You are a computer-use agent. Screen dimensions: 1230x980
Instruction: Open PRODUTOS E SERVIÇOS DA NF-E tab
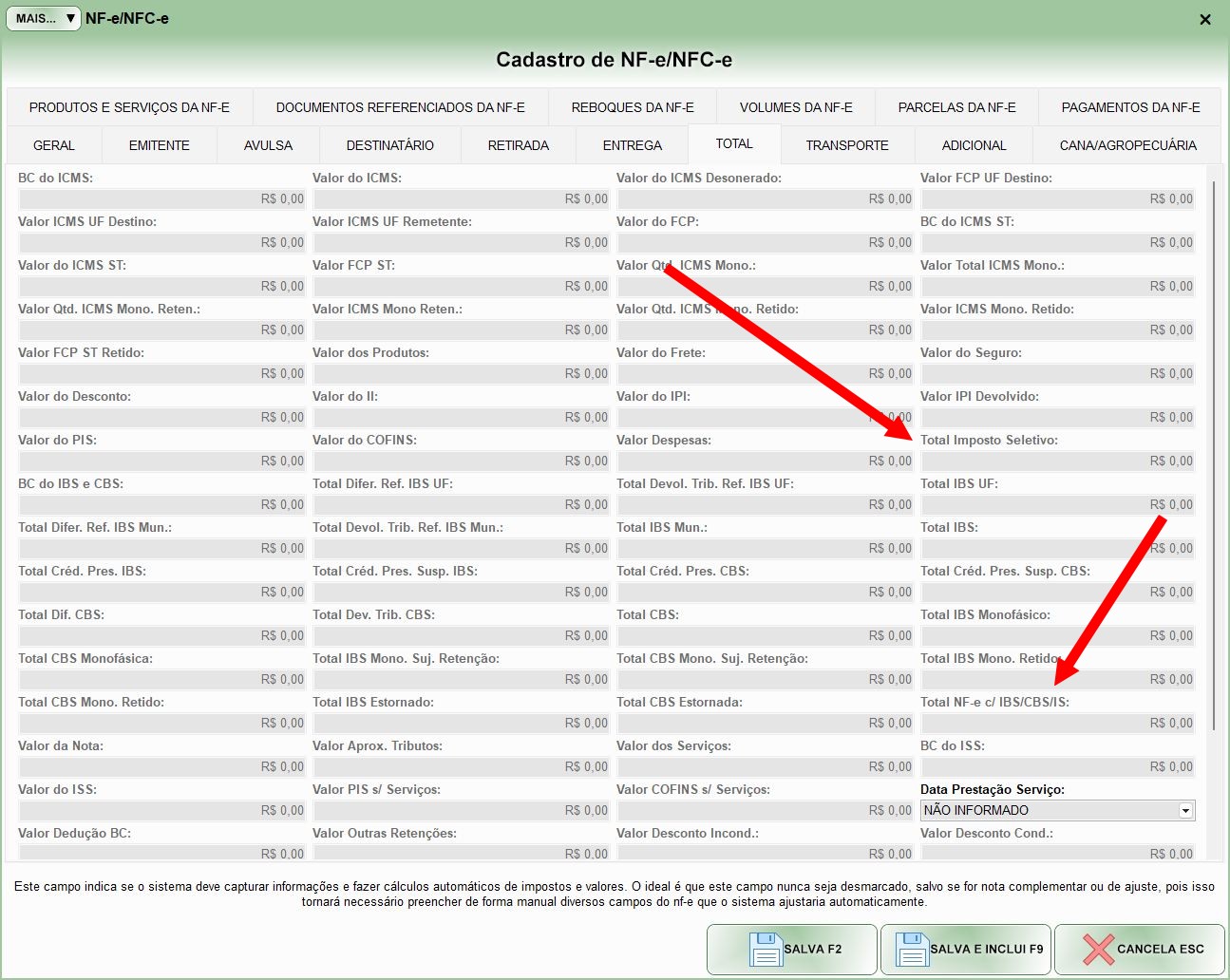[x=129, y=107]
